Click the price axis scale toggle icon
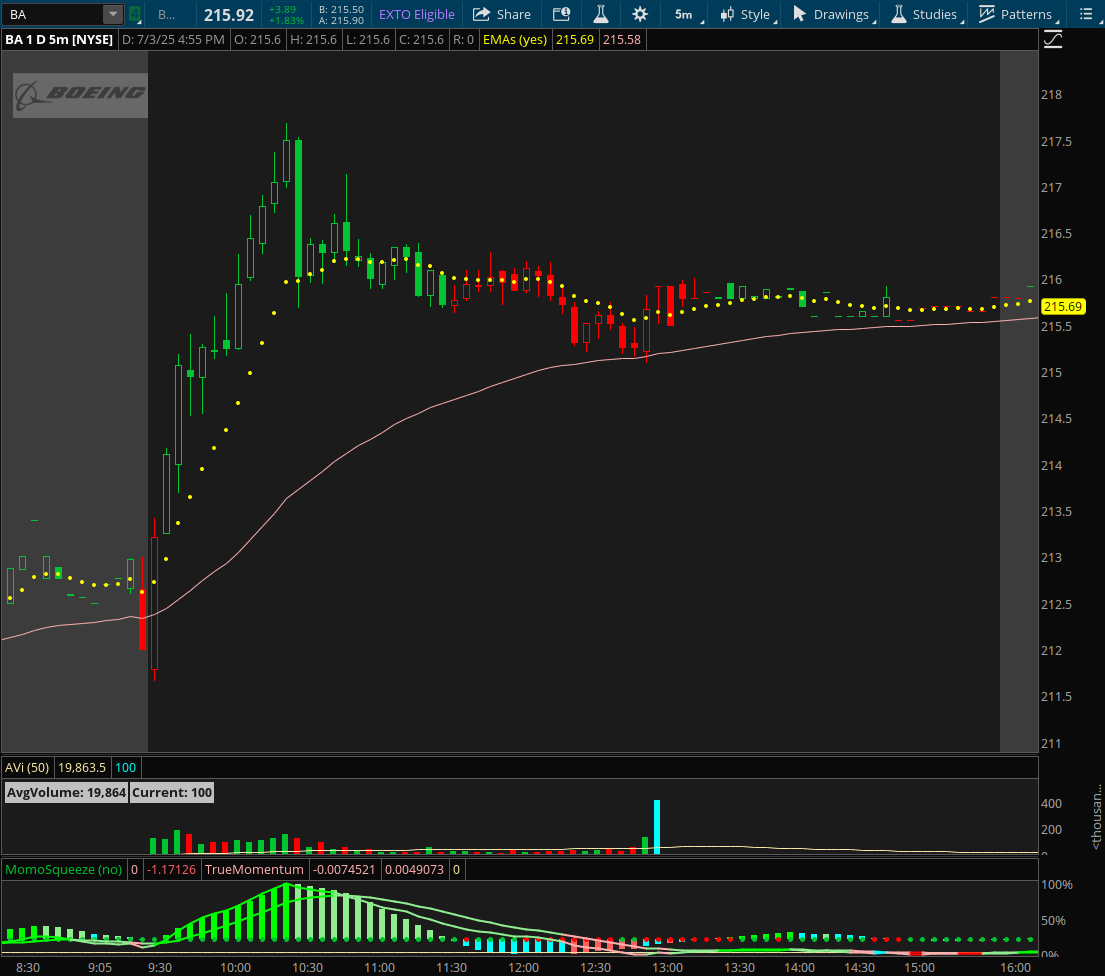 1052,39
